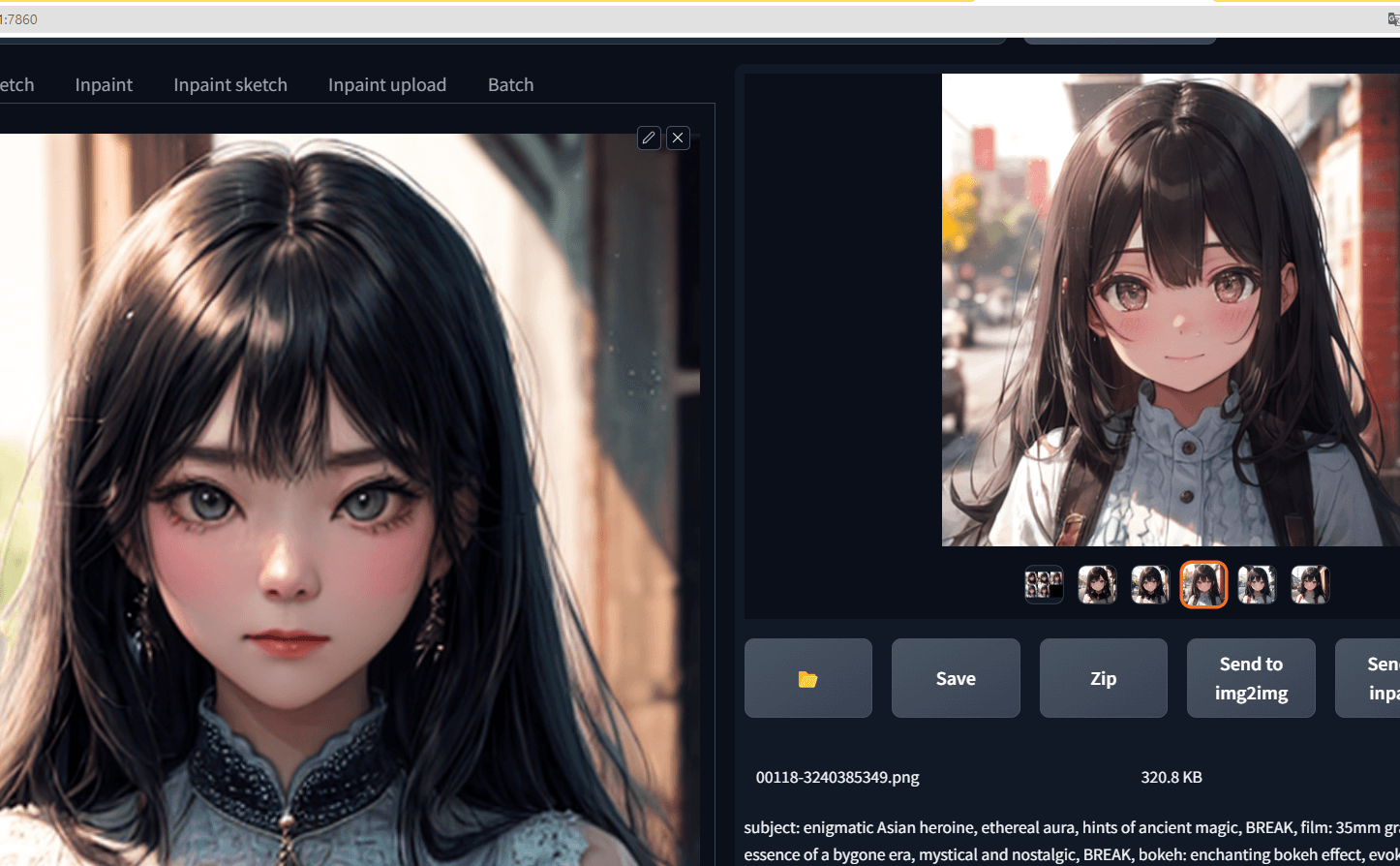Open the output folder with the folder icon
Screen dimensions: 1400x866
point(808,678)
